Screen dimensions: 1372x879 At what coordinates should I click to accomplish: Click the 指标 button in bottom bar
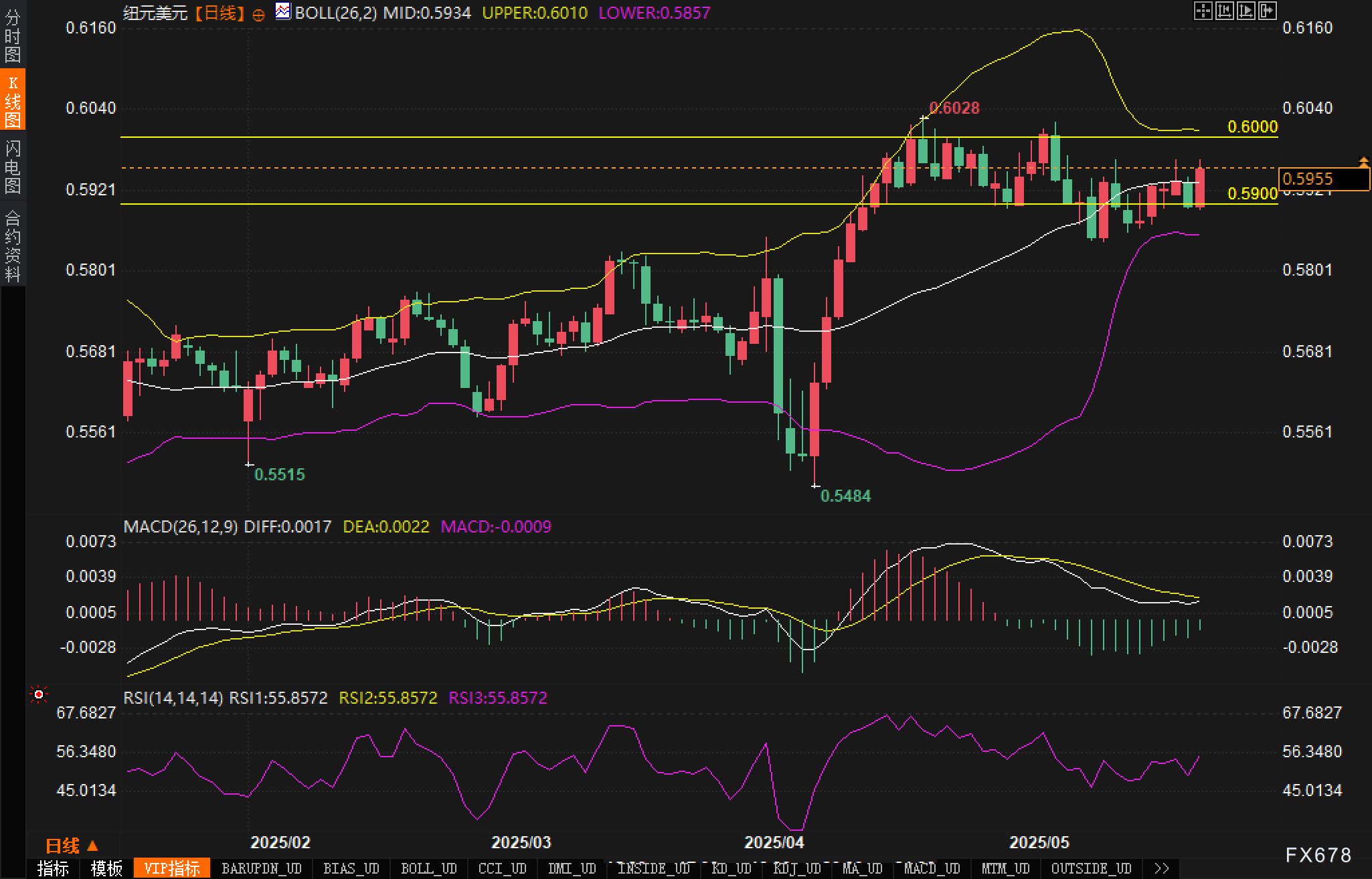54,868
